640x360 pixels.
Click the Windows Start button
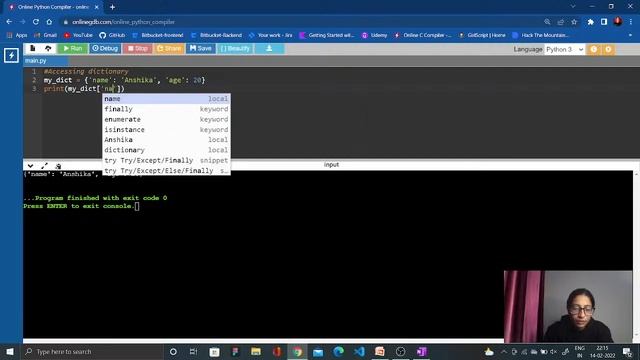click(10, 351)
